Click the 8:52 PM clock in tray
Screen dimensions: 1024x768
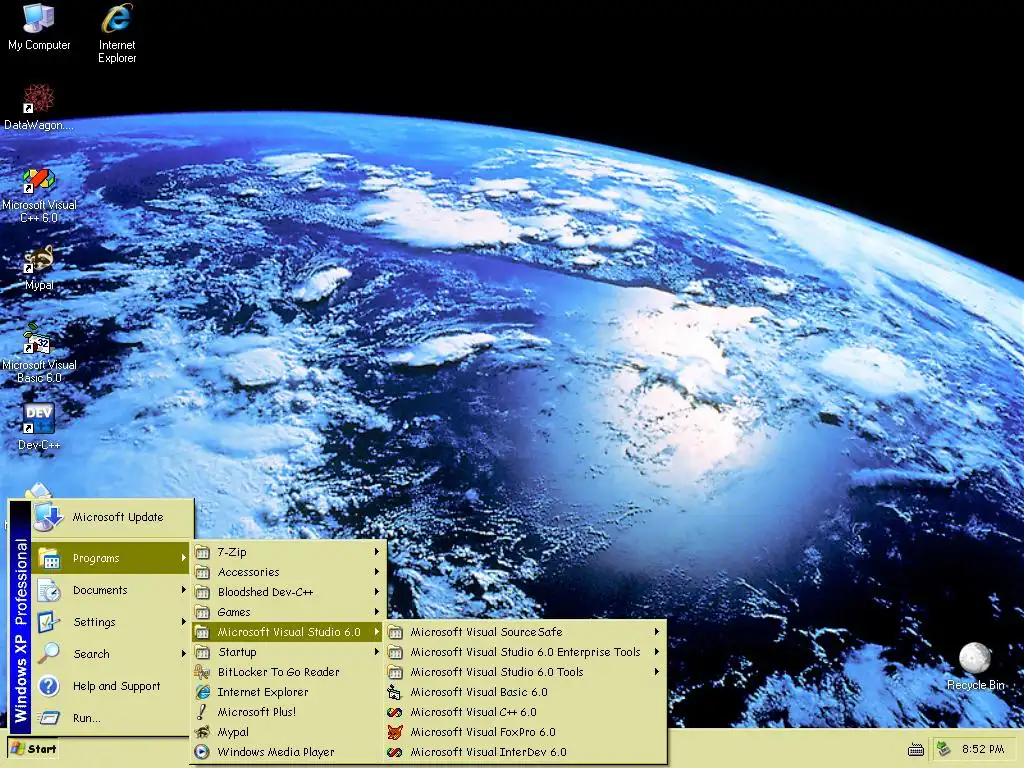pos(983,749)
